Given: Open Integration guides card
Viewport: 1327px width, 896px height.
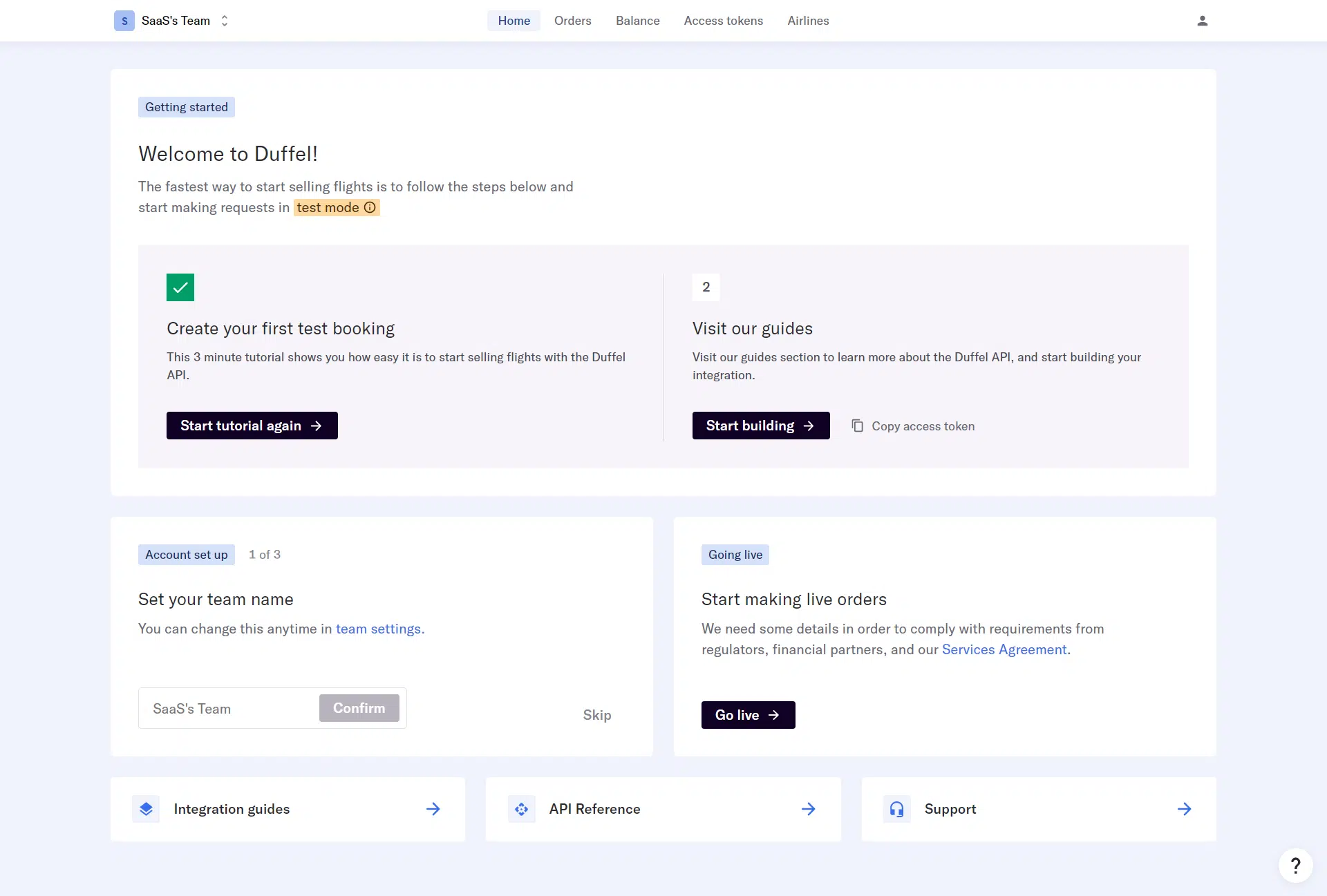Looking at the screenshot, I should (x=288, y=809).
